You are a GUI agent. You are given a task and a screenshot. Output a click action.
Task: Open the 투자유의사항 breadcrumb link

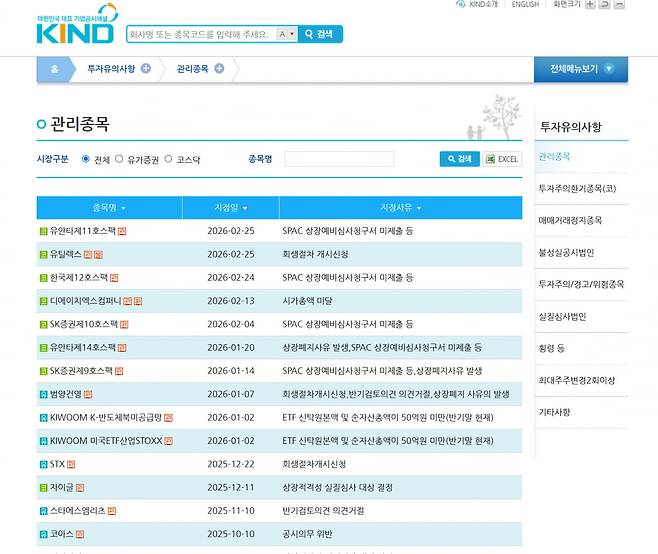(x=111, y=68)
